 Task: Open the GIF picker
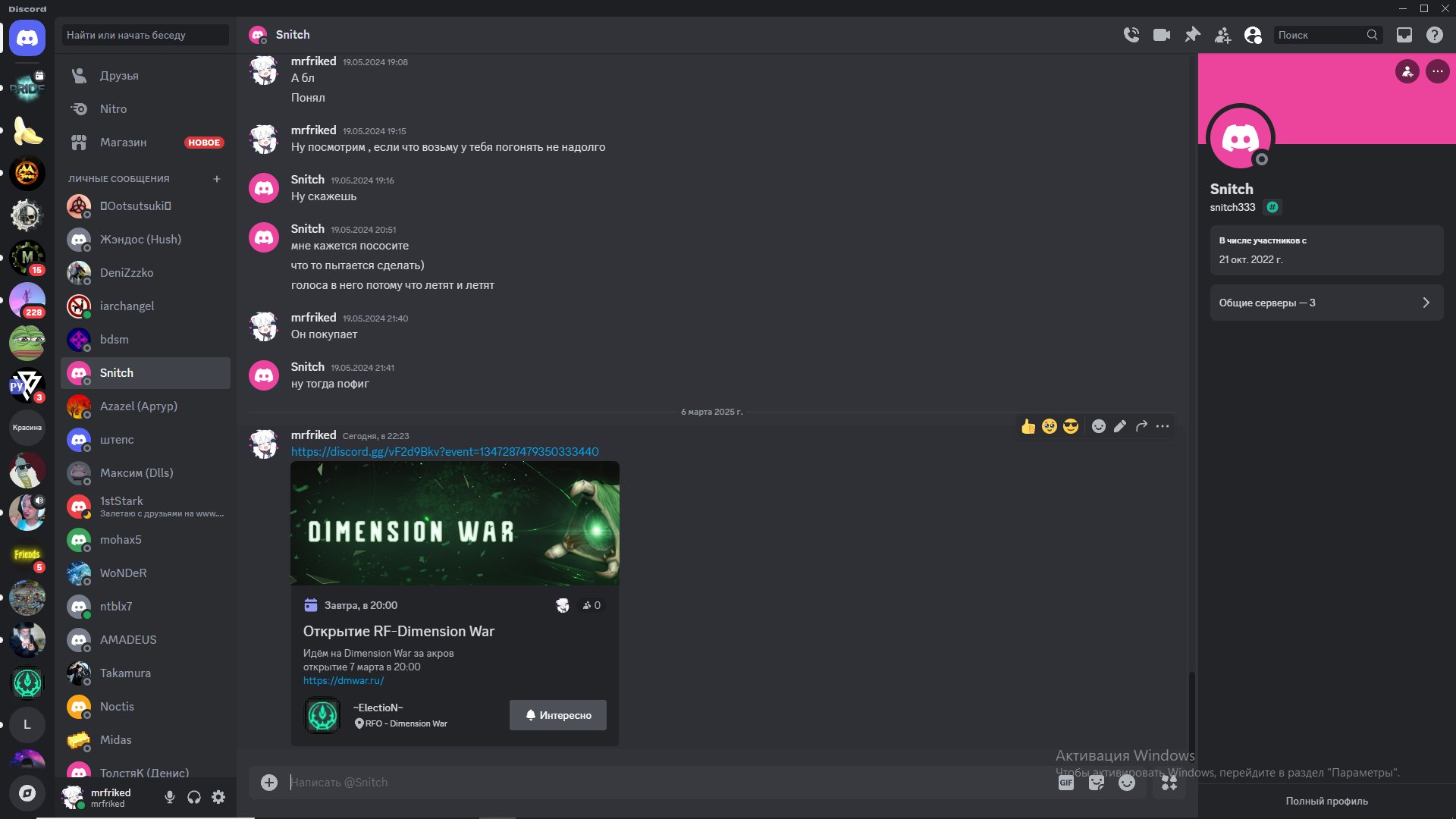coord(1066,782)
